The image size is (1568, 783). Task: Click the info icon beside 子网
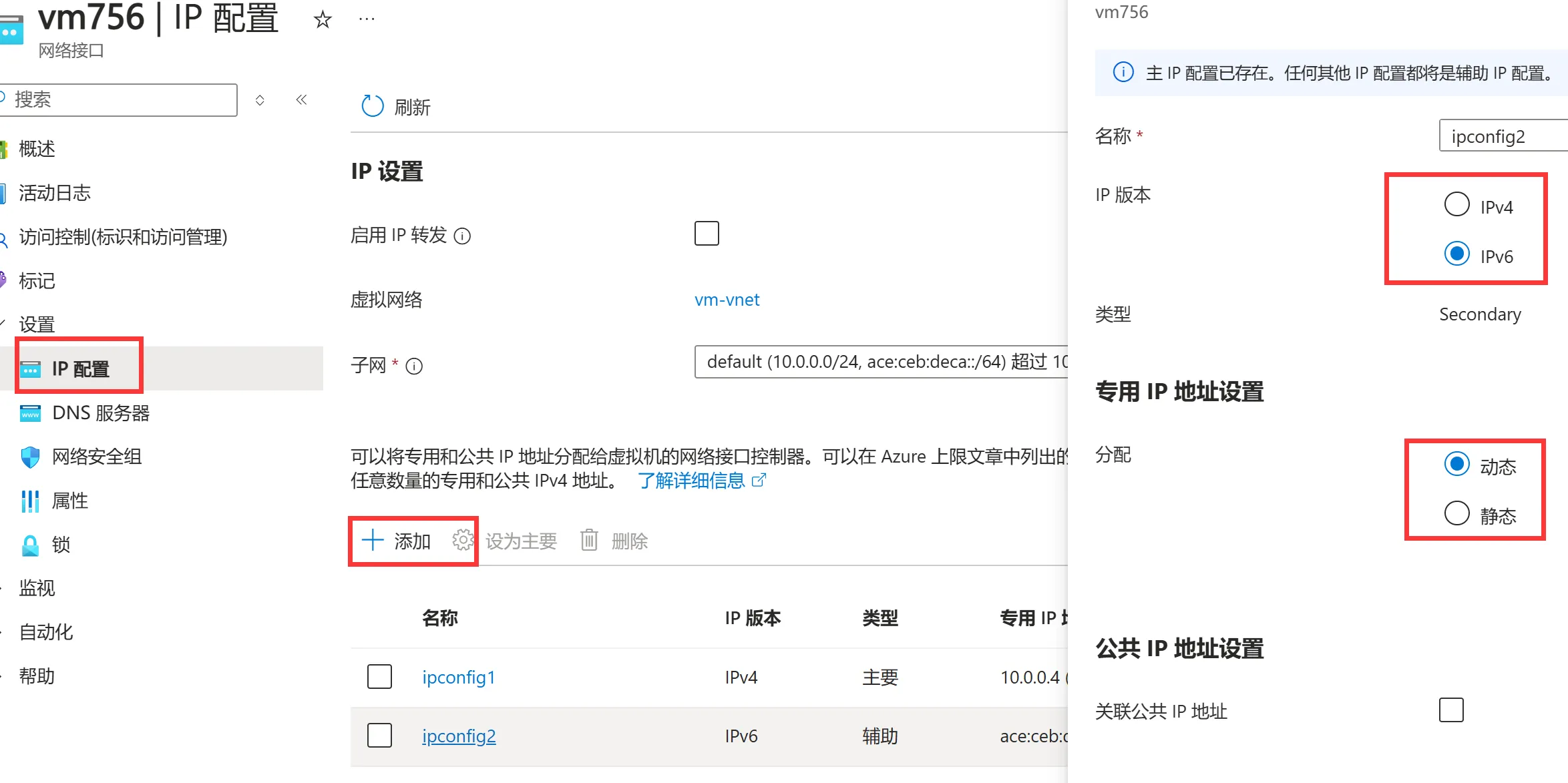(414, 366)
